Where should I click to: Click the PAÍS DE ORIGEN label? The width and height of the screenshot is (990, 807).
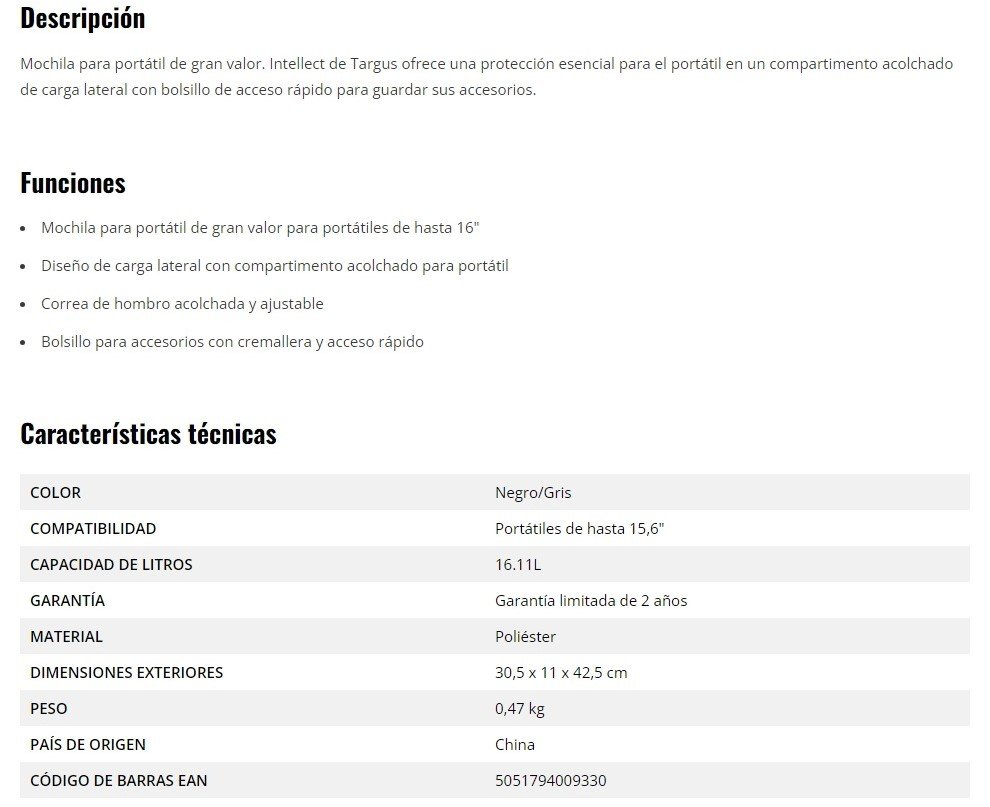click(x=88, y=745)
